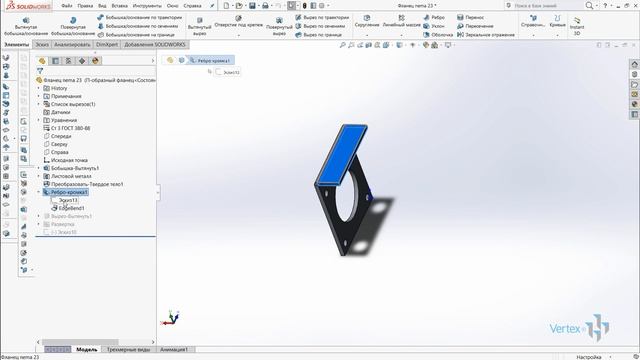Image resolution: width=640 pixels, height=360 pixels.
Task: Switch to DimXpertManager tab
Action: [82, 61]
